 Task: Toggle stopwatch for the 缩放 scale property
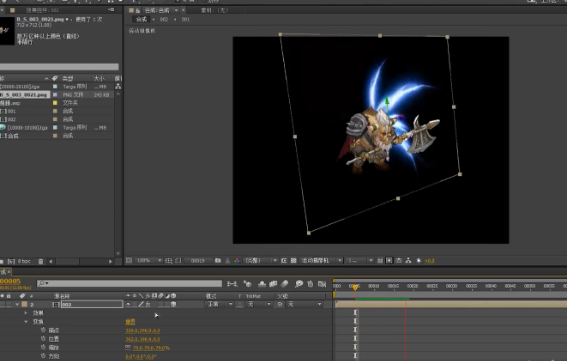(43, 347)
